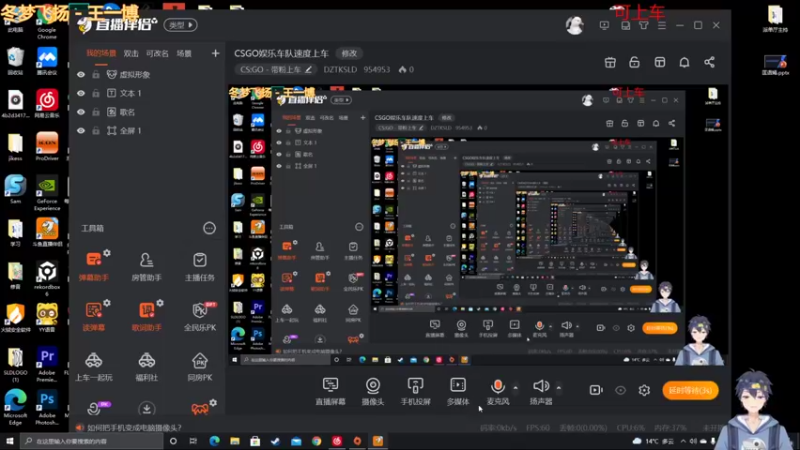Expand microphone options arrow

515,388
